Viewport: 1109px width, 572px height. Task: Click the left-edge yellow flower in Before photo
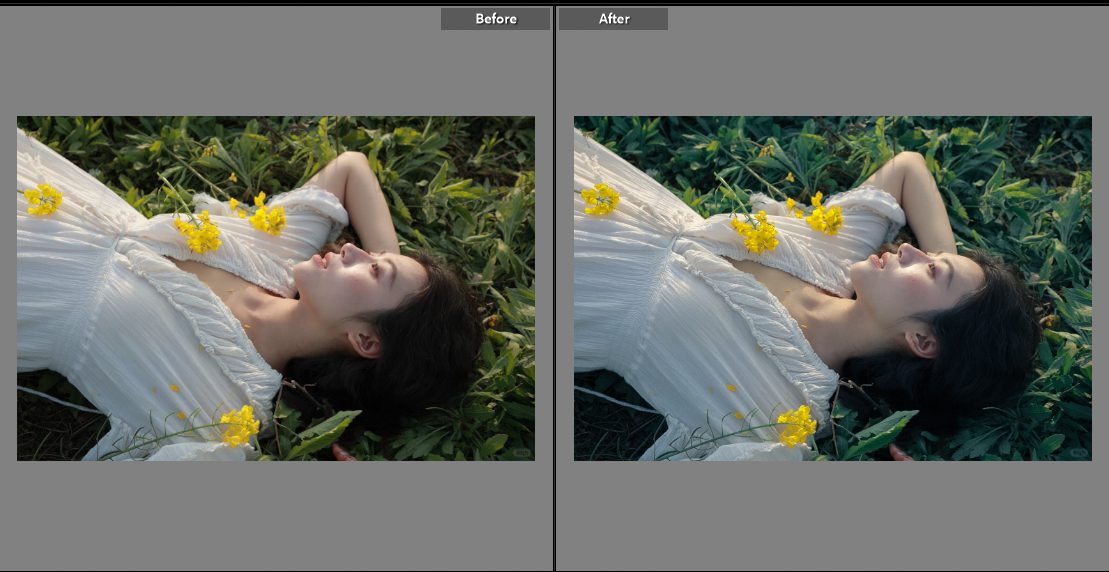(43, 200)
